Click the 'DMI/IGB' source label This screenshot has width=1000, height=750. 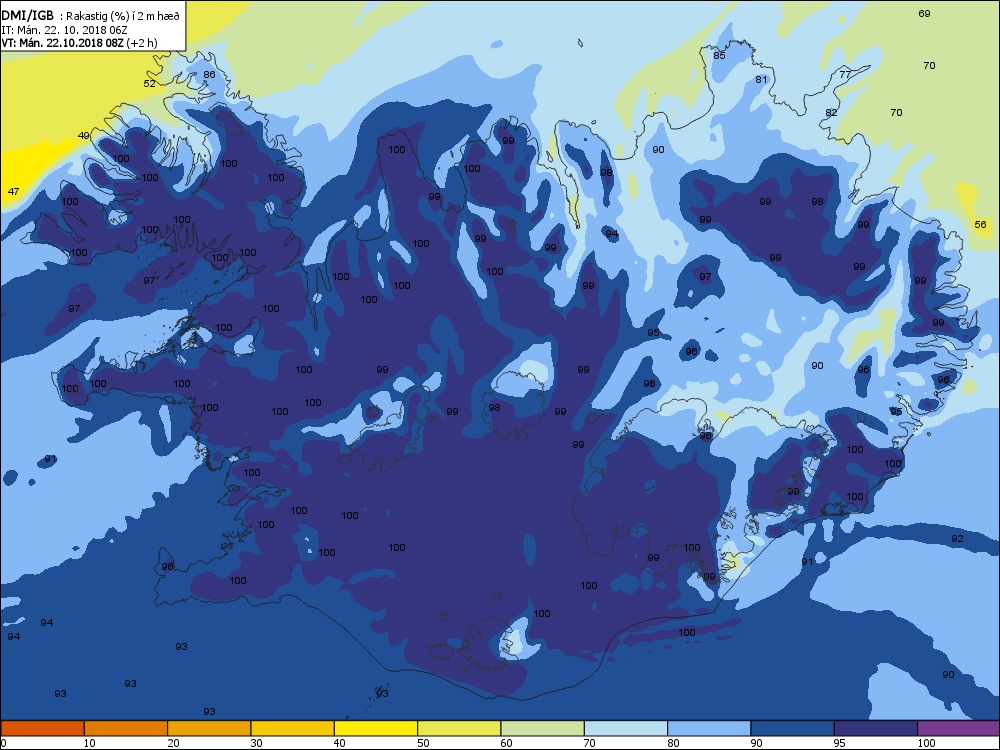(x=27, y=16)
